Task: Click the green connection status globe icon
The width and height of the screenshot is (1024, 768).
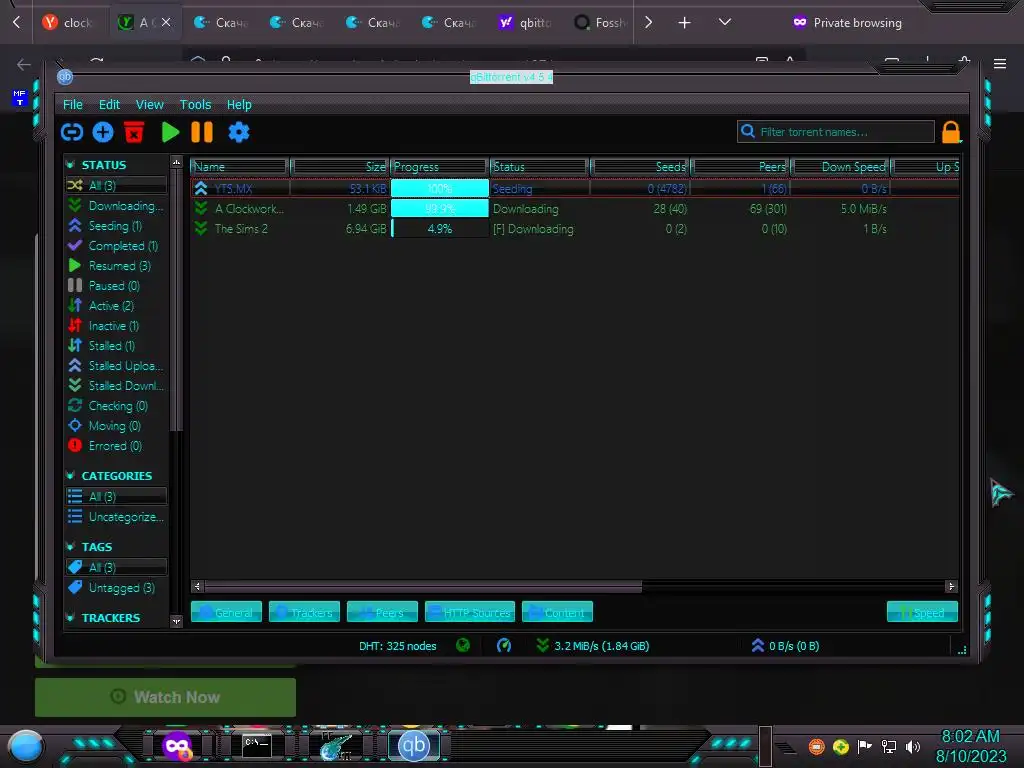Action: (463, 645)
